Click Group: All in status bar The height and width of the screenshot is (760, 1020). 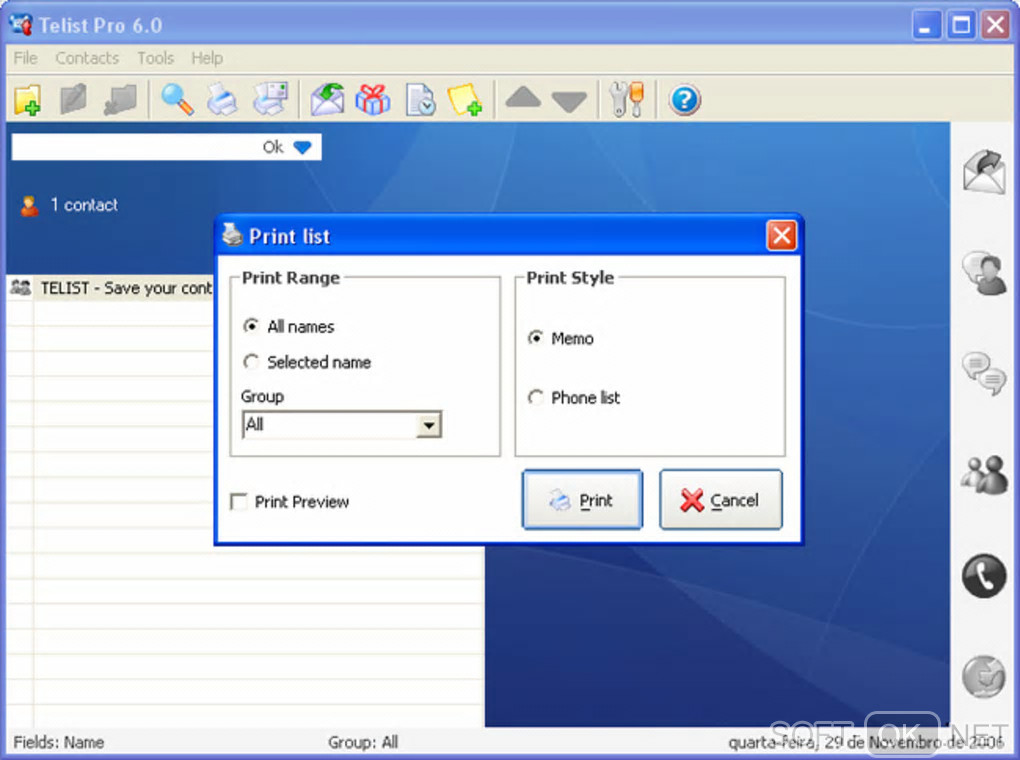click(x=363, y=742)
